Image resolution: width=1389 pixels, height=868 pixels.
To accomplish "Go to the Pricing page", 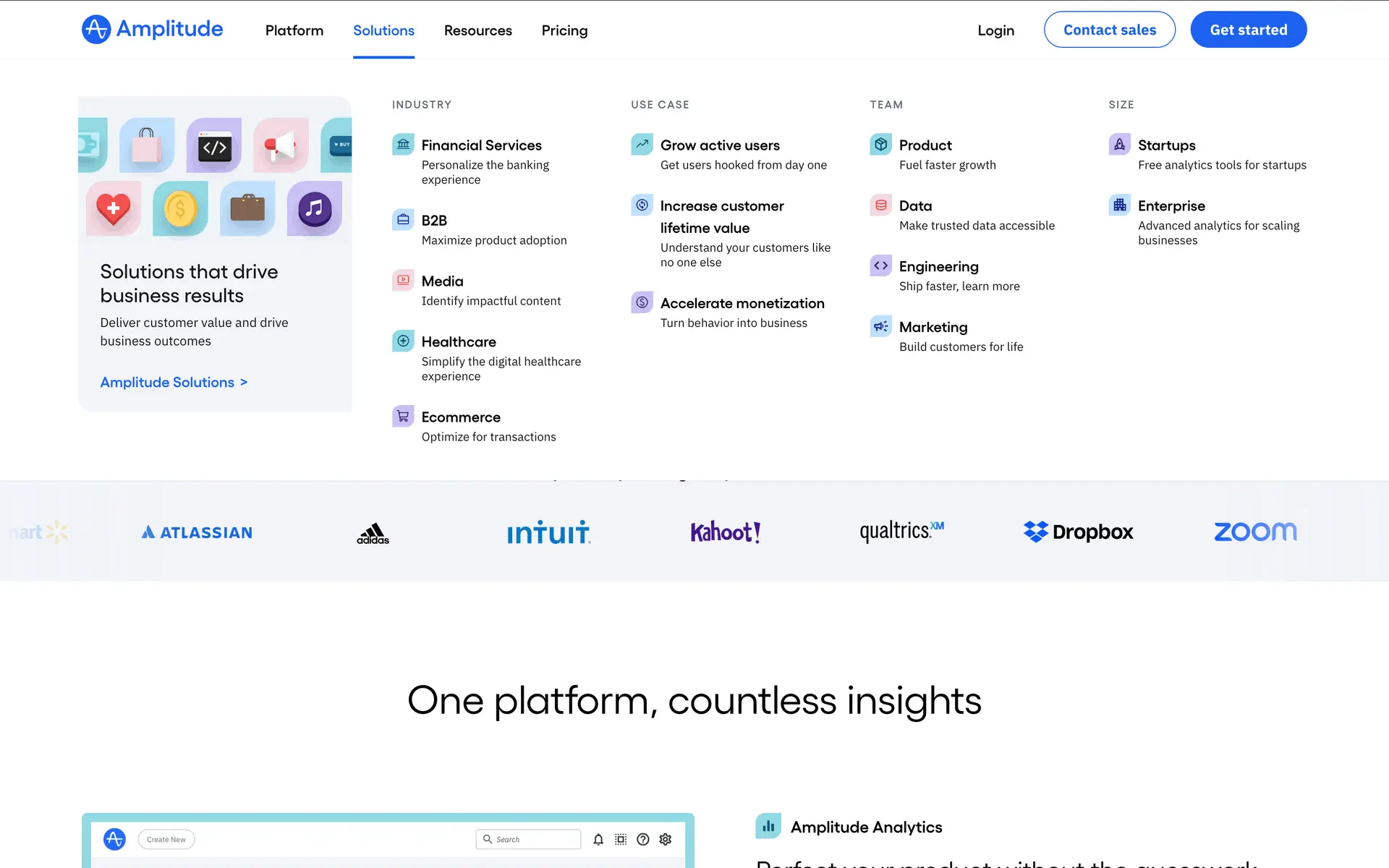I will [x=564, y=30].
